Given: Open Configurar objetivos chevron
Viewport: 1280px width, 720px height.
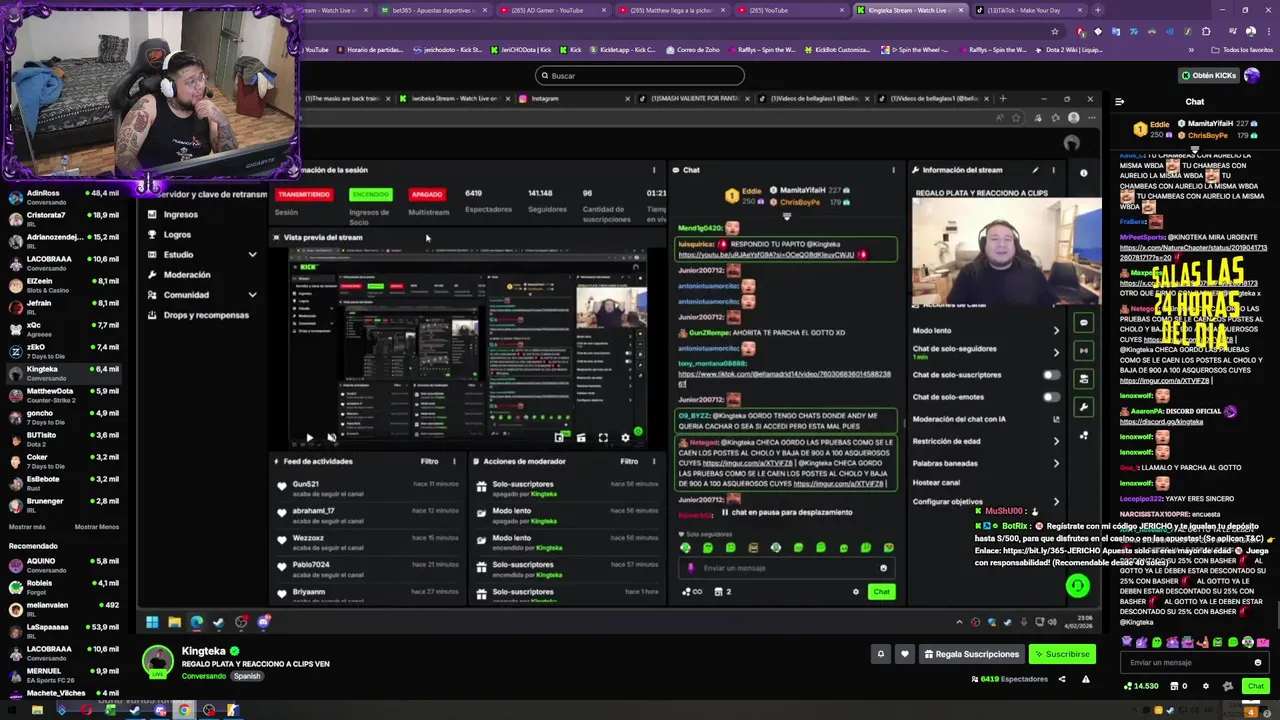Looking at the screenshot, I should (1056, 501).
